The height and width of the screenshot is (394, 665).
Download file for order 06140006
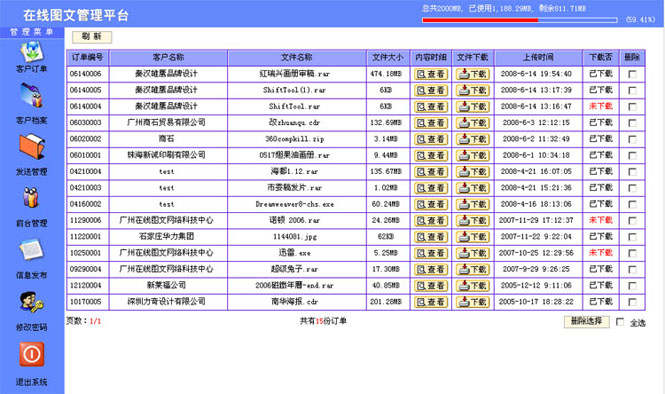coord(473,74)
